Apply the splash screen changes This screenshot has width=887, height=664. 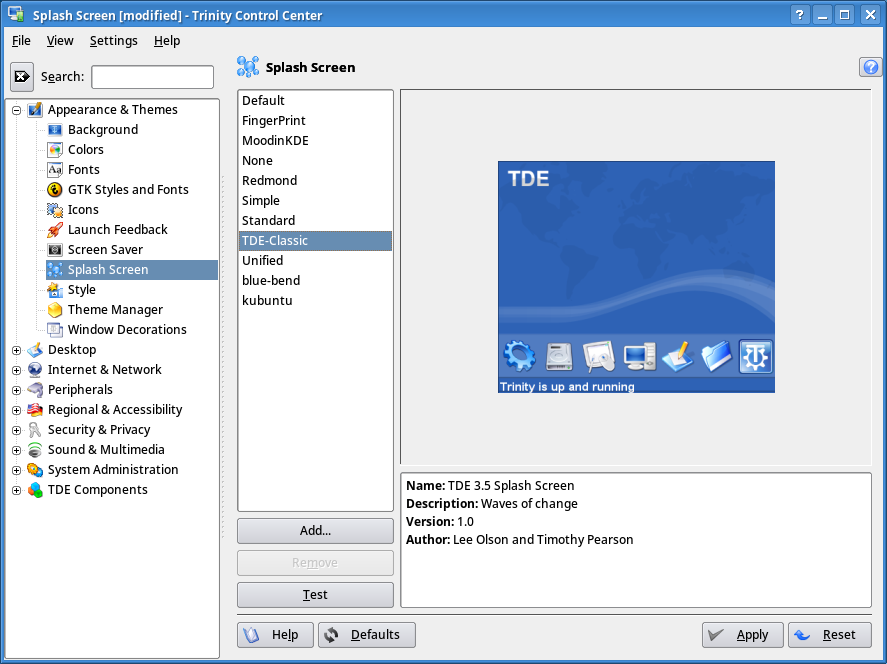tap(743, 635)
